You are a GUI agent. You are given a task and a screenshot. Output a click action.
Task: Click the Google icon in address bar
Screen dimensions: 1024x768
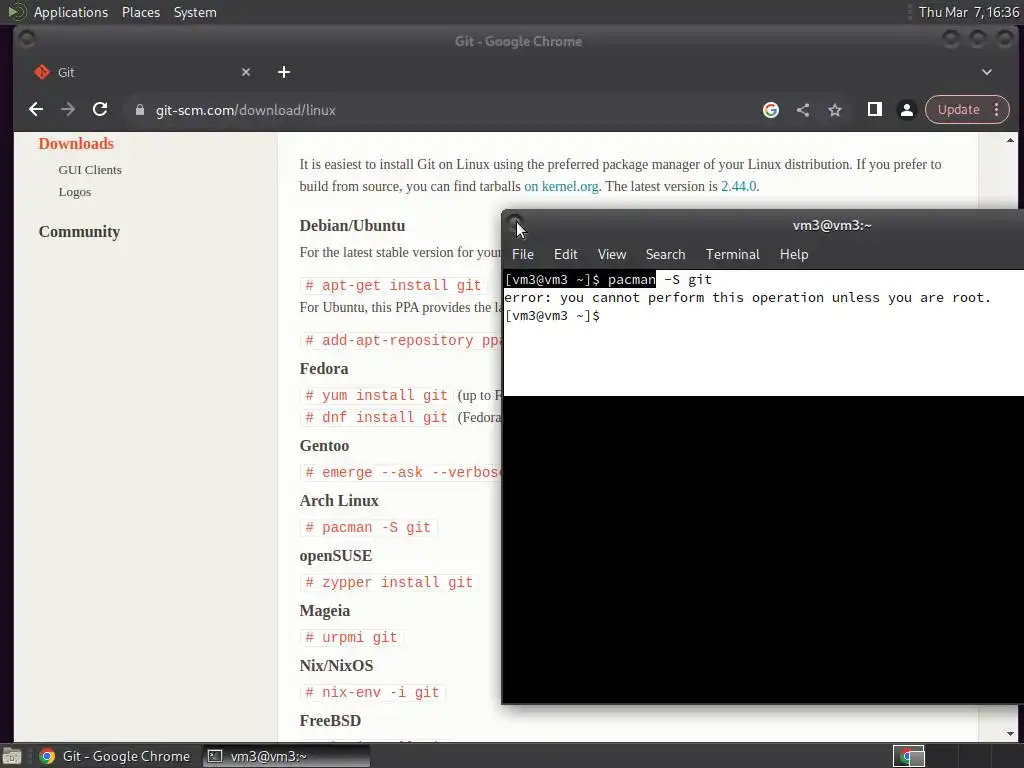(771, 110)
